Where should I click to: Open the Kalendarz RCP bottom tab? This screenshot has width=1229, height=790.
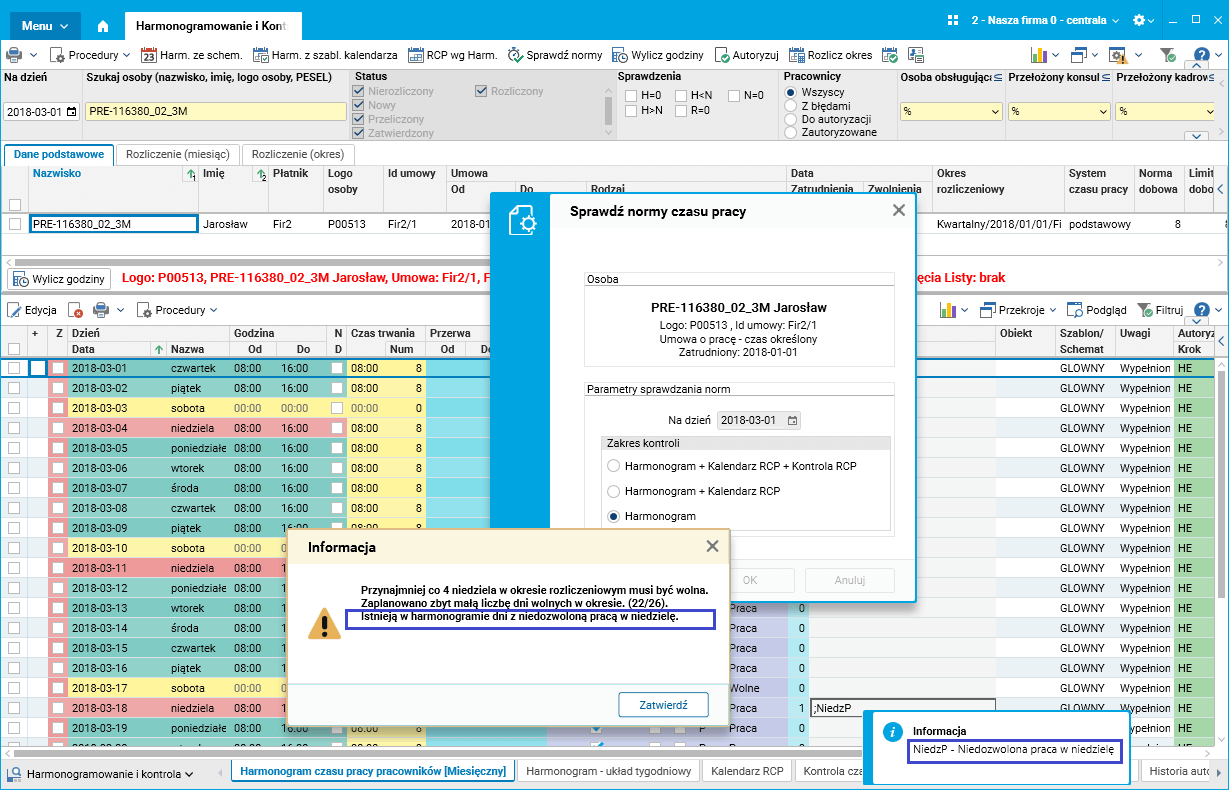(x=746, y=771)
